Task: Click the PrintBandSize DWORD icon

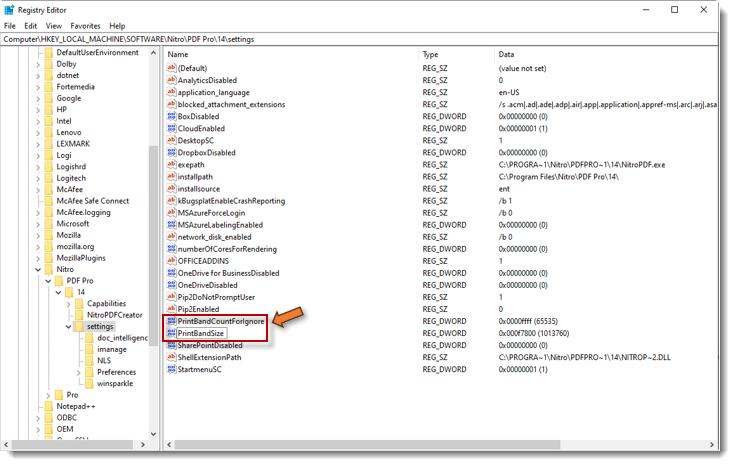Action: point(172,333)
